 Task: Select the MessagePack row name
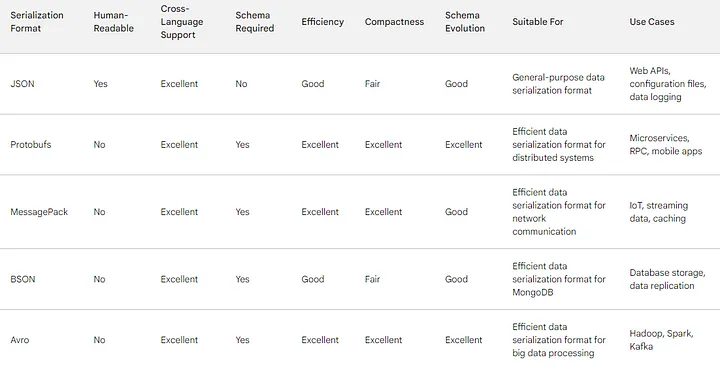tap(39, 212)
